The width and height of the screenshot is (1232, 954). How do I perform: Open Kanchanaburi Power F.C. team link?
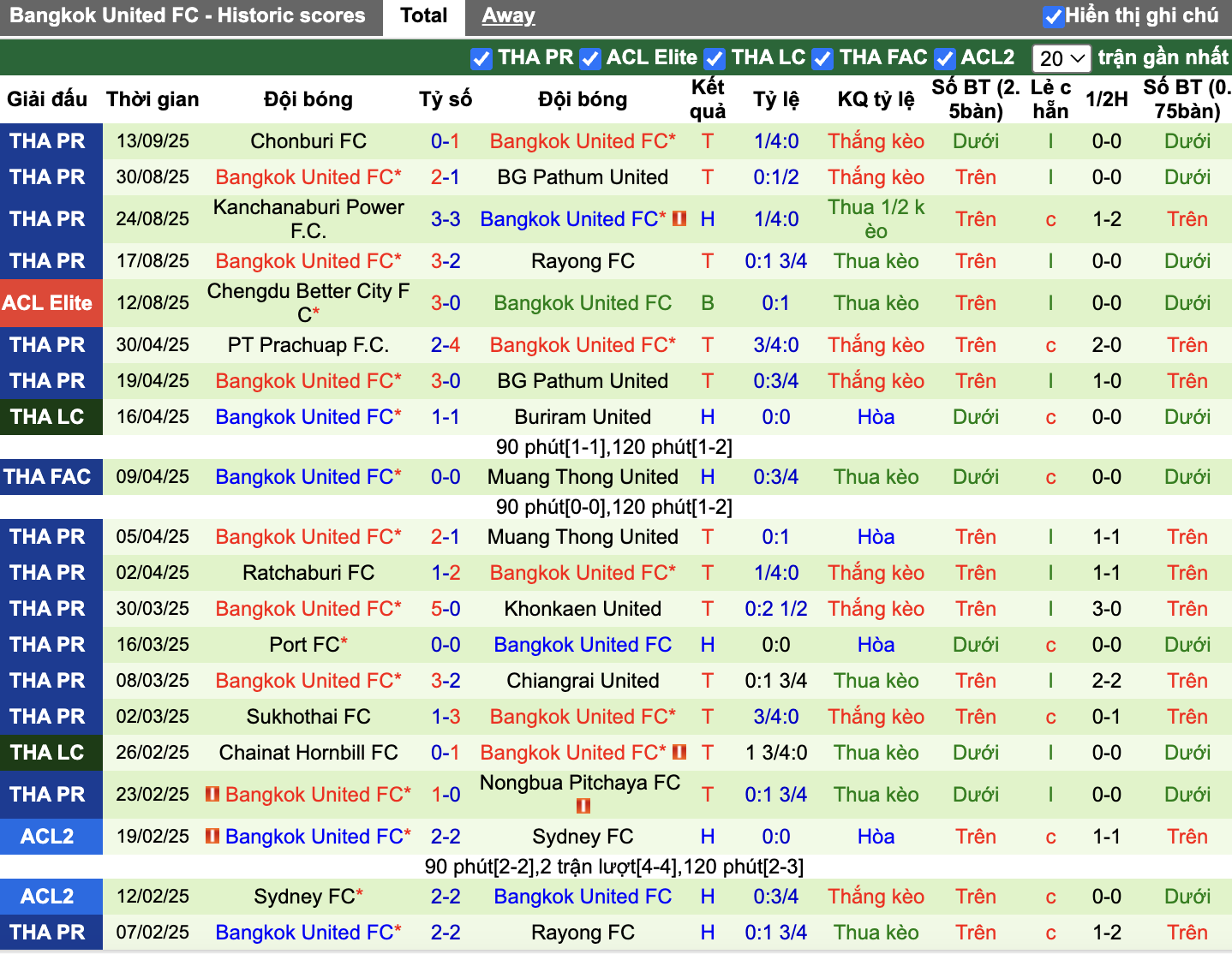pos(308,219)
